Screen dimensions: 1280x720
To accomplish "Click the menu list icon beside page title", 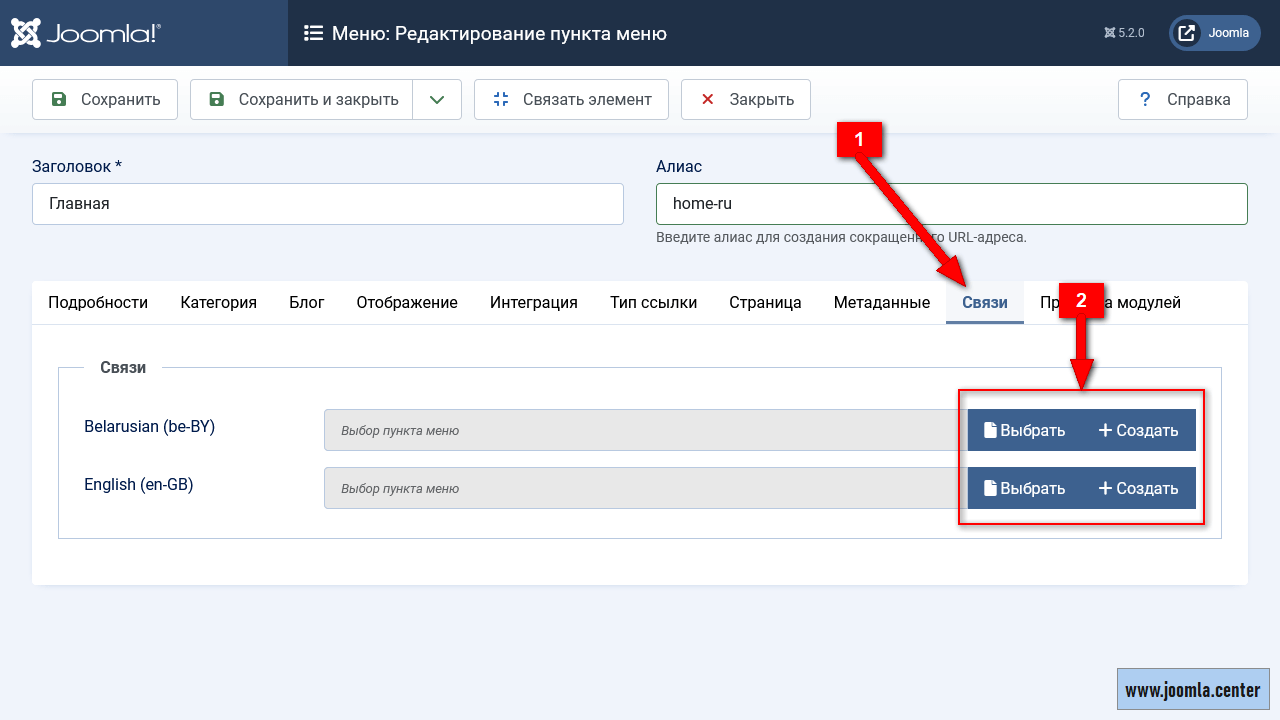I will tap(313, 33).
